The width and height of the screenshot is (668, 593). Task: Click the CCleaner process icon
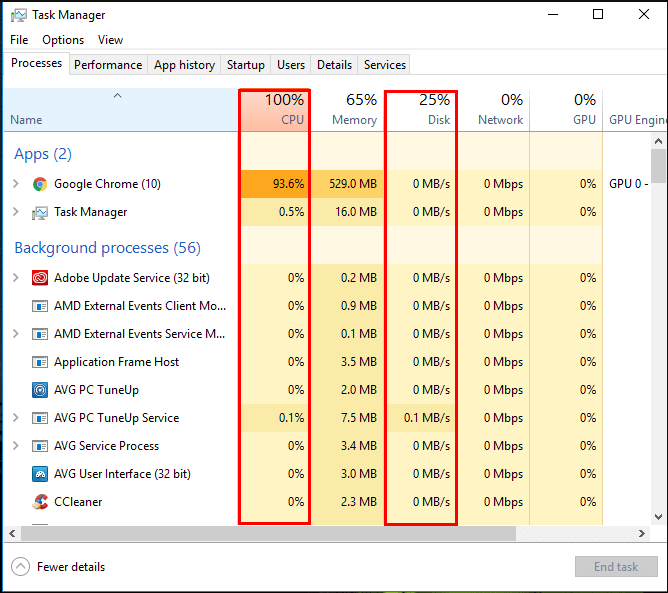[x=40, y=502]
